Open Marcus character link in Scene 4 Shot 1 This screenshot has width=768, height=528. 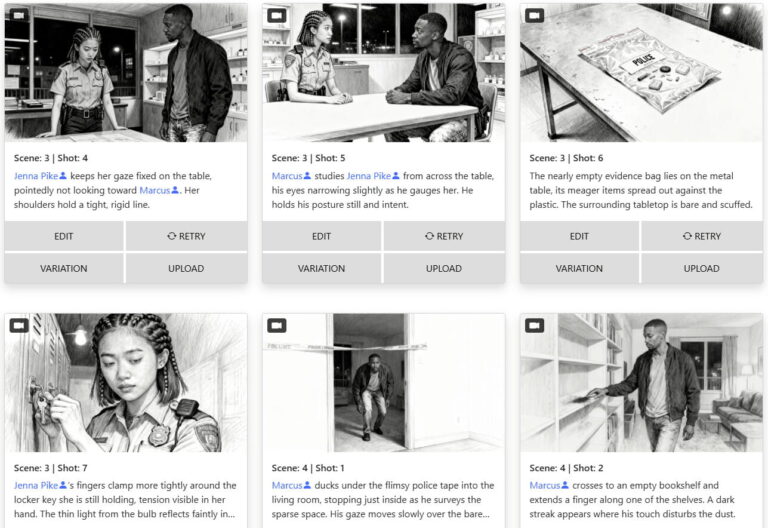tap(290, 486)
